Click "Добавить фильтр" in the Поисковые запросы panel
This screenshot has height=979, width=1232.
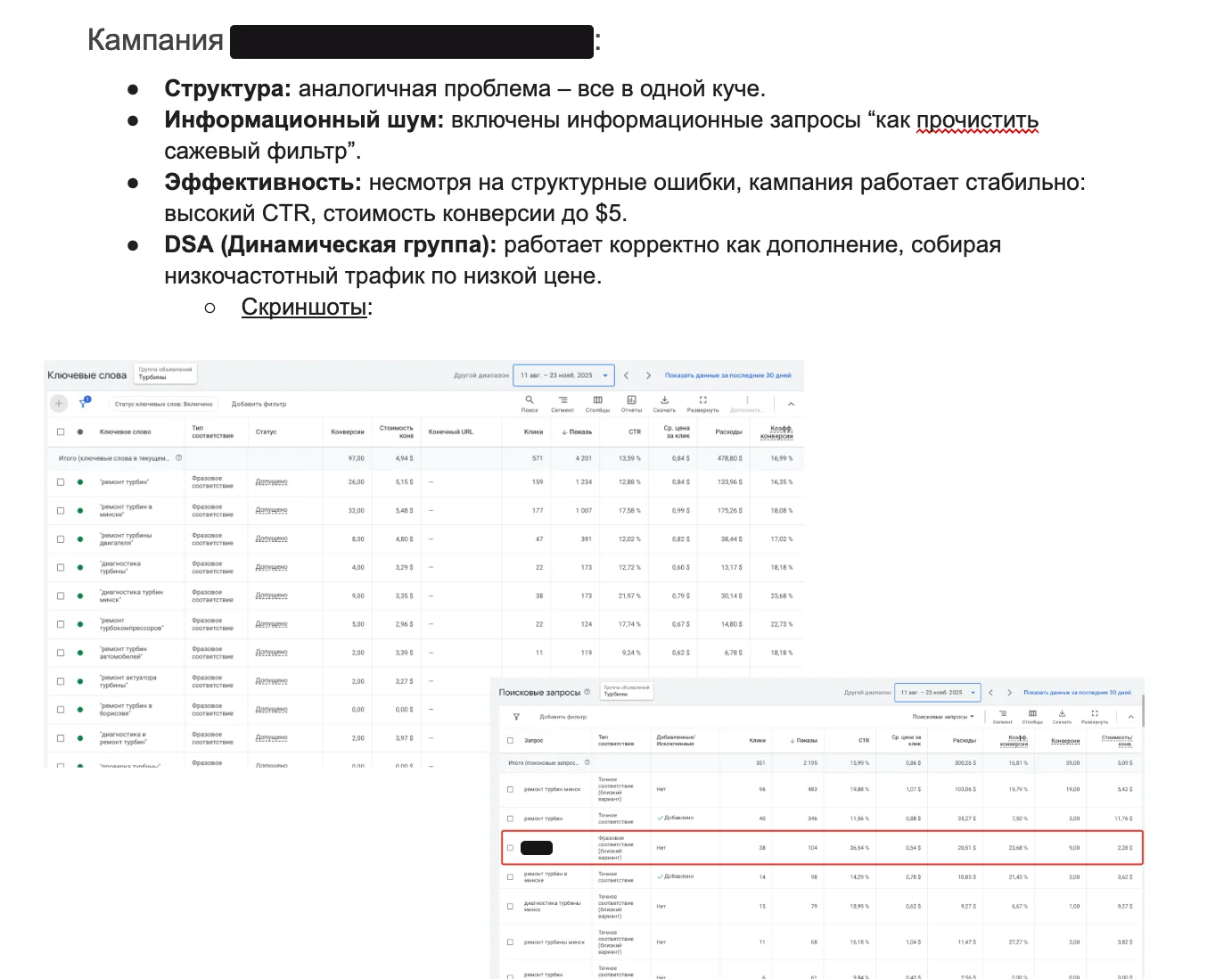tap(563, 717)
